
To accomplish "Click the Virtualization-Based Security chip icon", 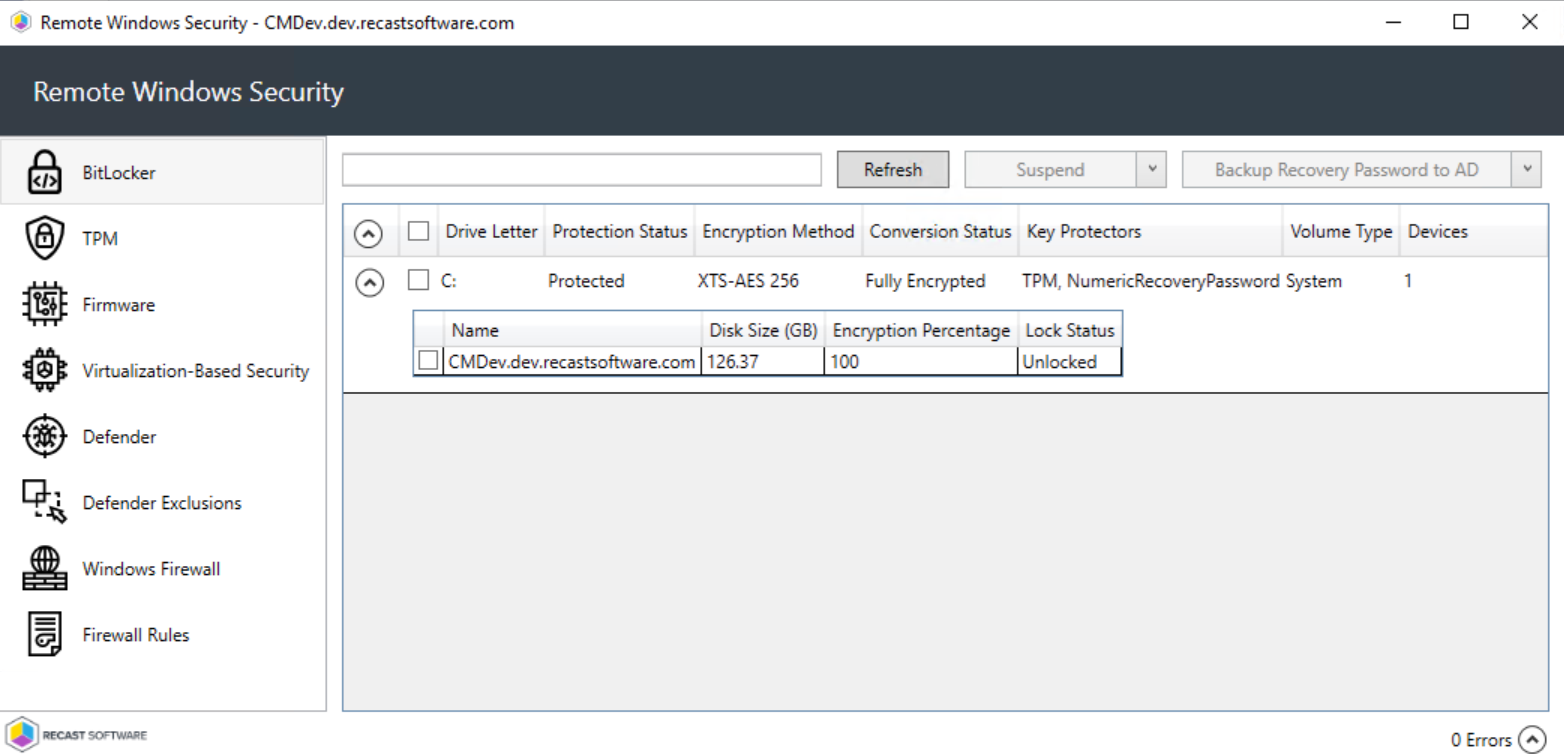I will coord(44,370).
